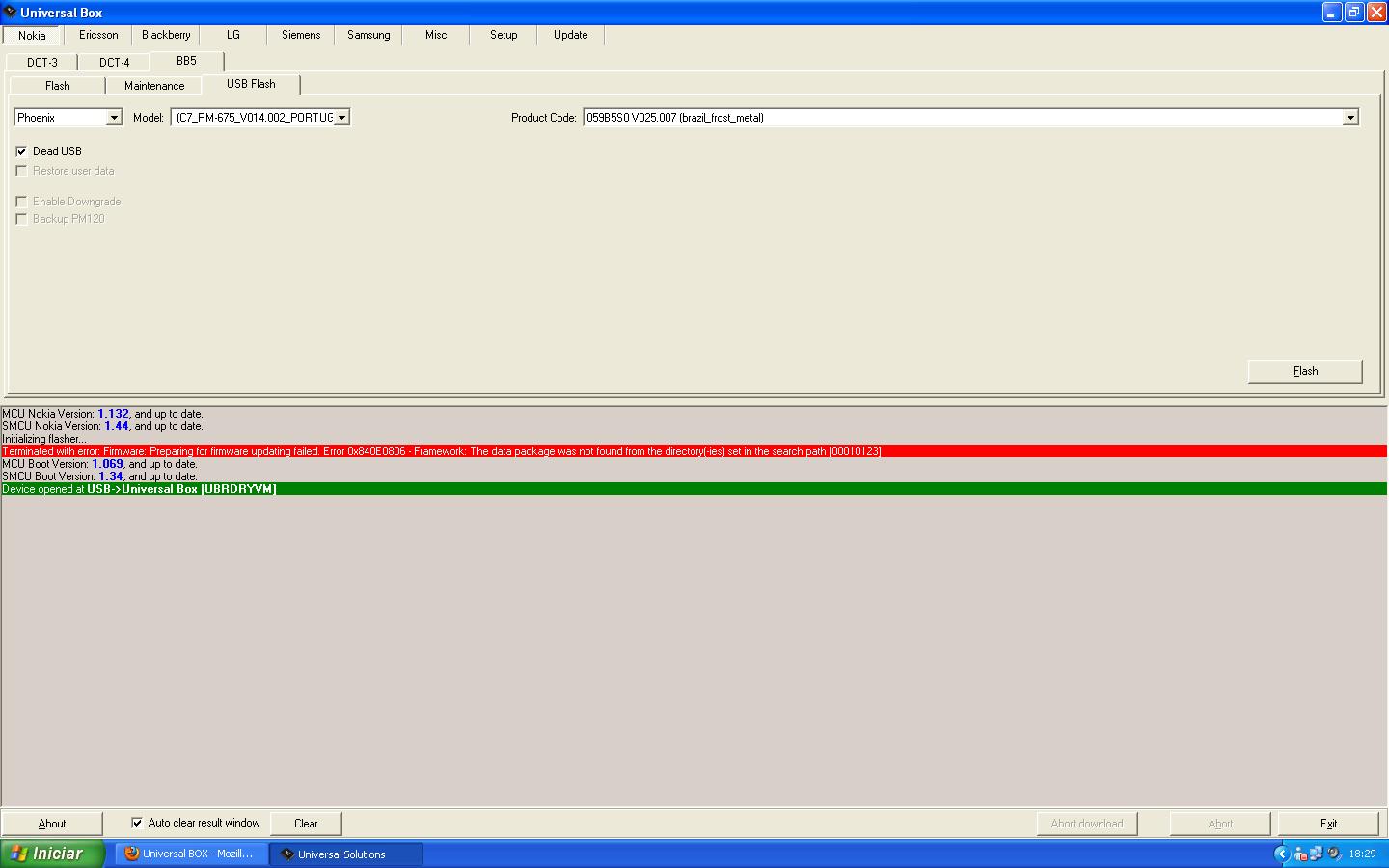This screenshot has height=868, width=1389.
Task: Click the 'Model:' label
Action: 149,118
